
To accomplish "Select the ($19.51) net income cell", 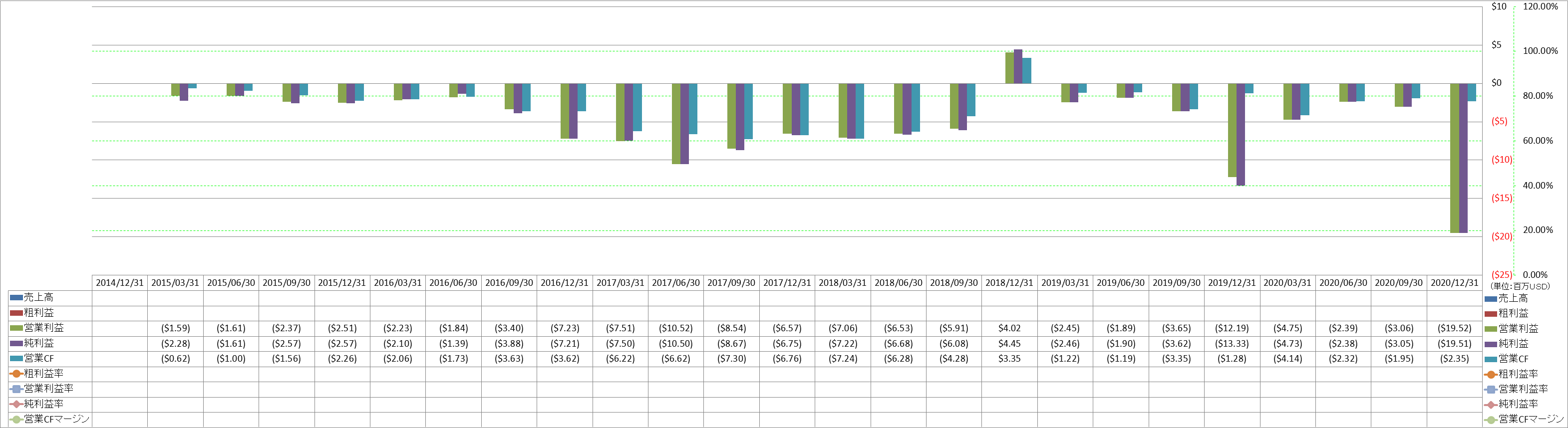I will click(x=1455, y=344).
